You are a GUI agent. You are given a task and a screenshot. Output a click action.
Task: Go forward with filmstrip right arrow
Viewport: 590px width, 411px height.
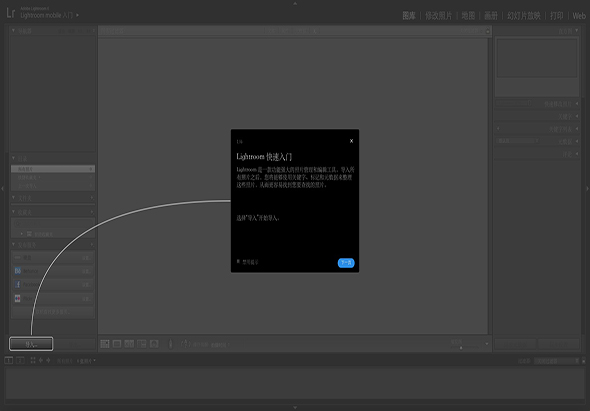[48, 360]
